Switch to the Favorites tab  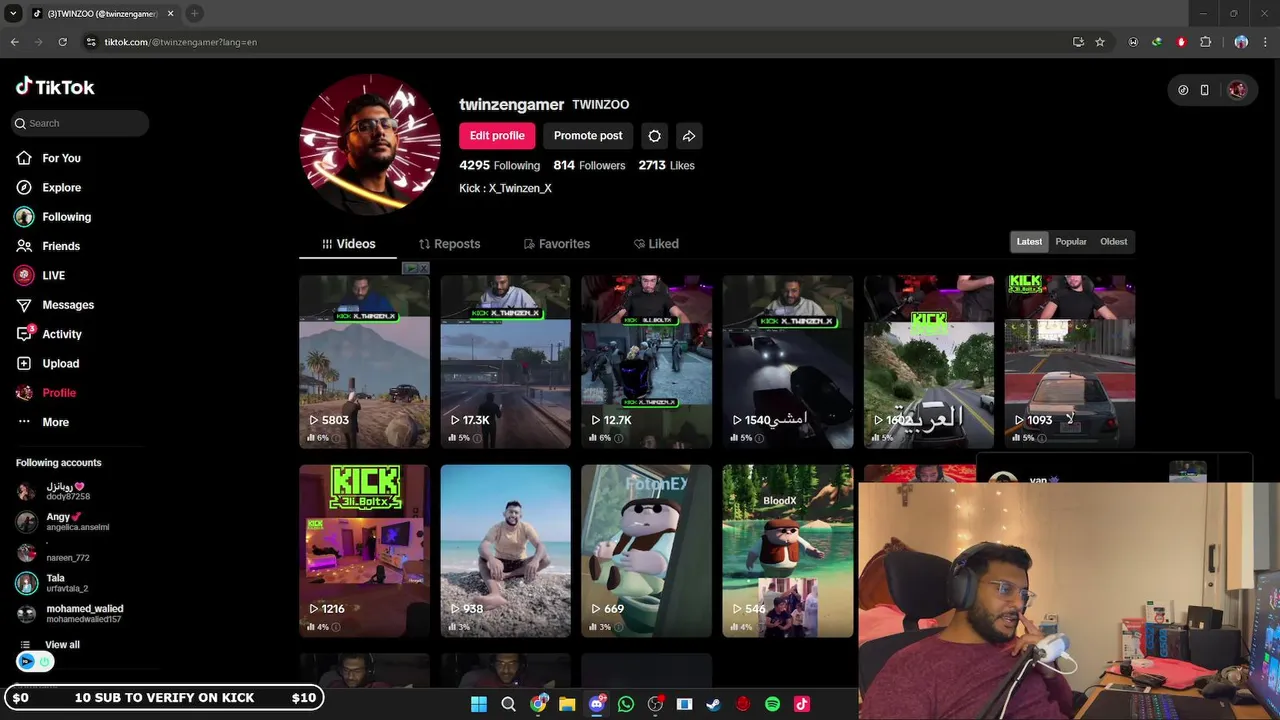(557, 244)
